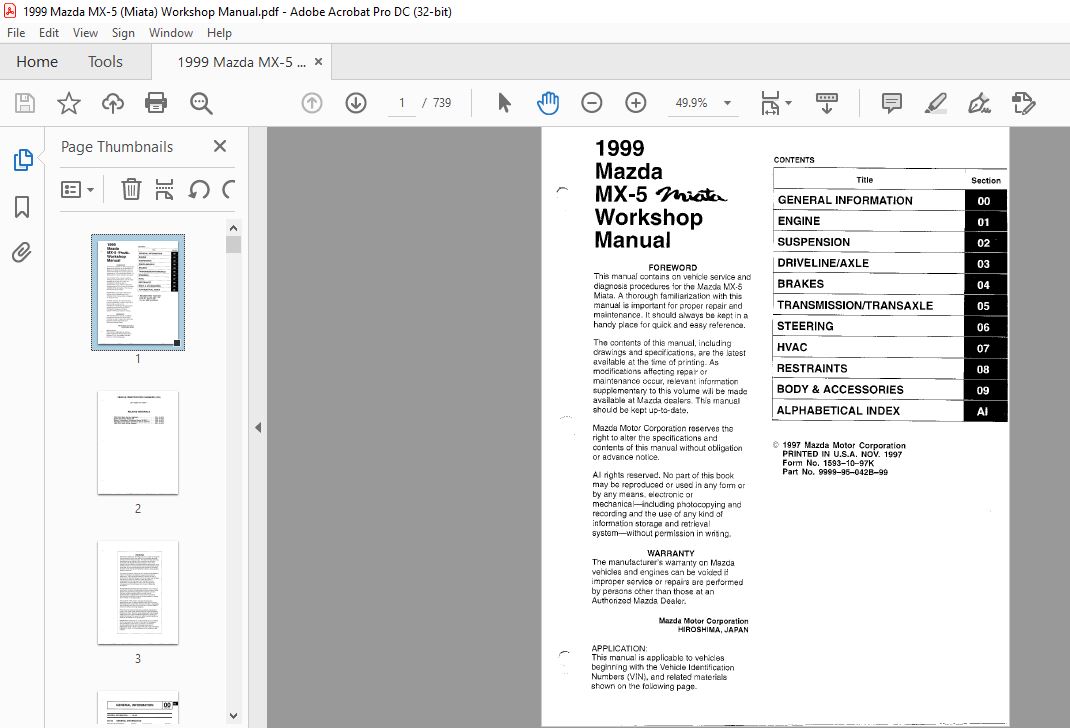This screenshot has height=728, width=1070.
Task: Switch to the Tools tab
Action: point(105,61)
